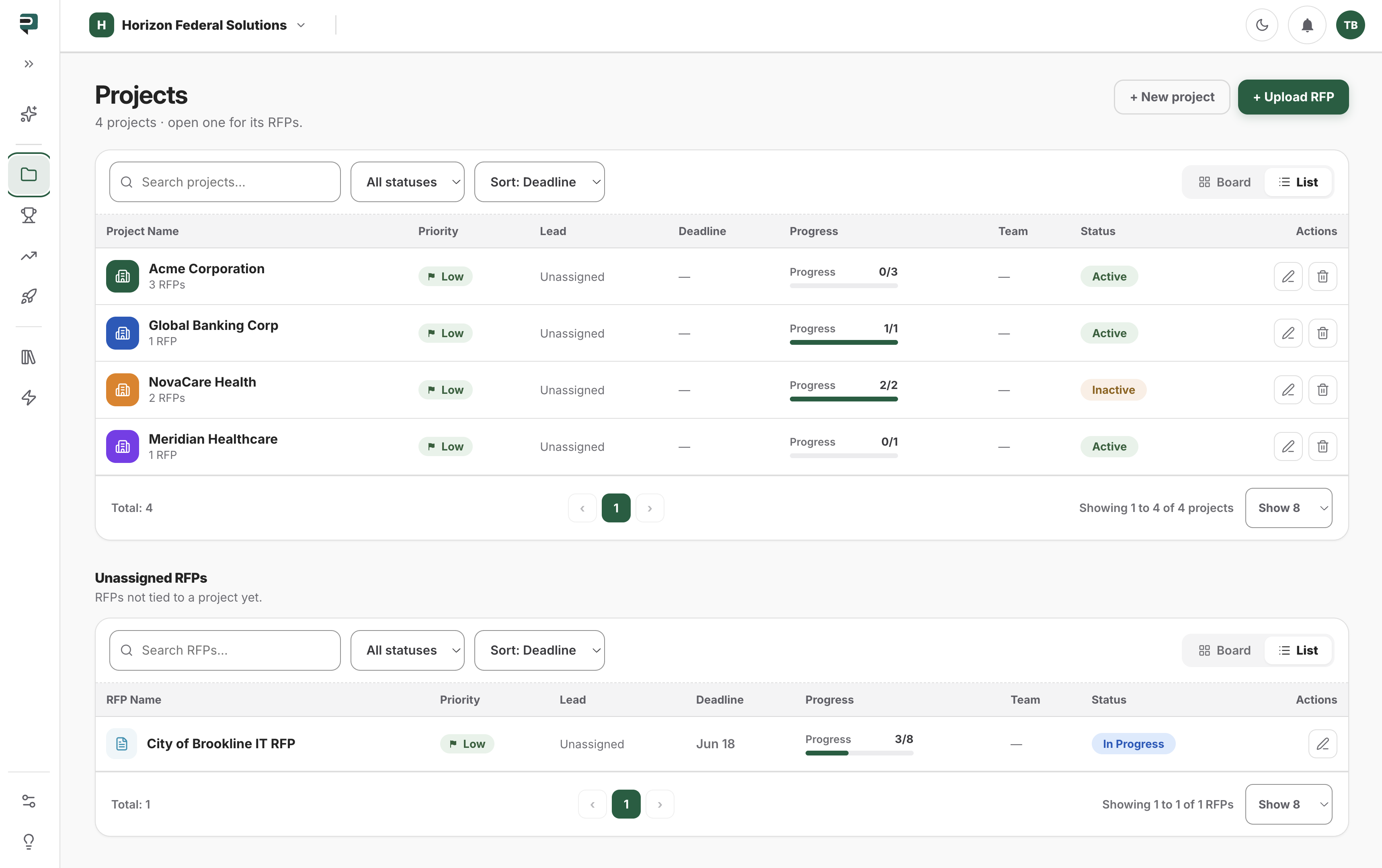Open the AI sparkles sidebar icon
The width and height of the screenshot is (1382, 868).
click(29, 114)
